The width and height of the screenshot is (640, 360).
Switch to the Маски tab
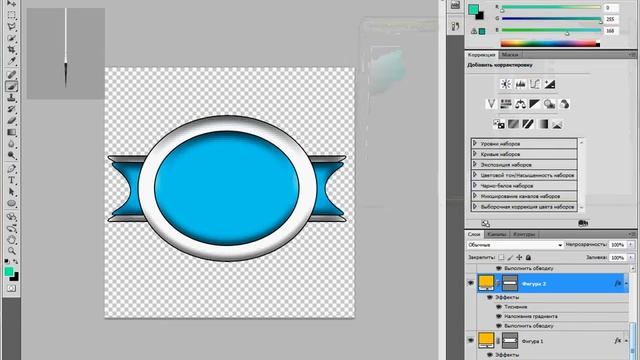point(510,55)
